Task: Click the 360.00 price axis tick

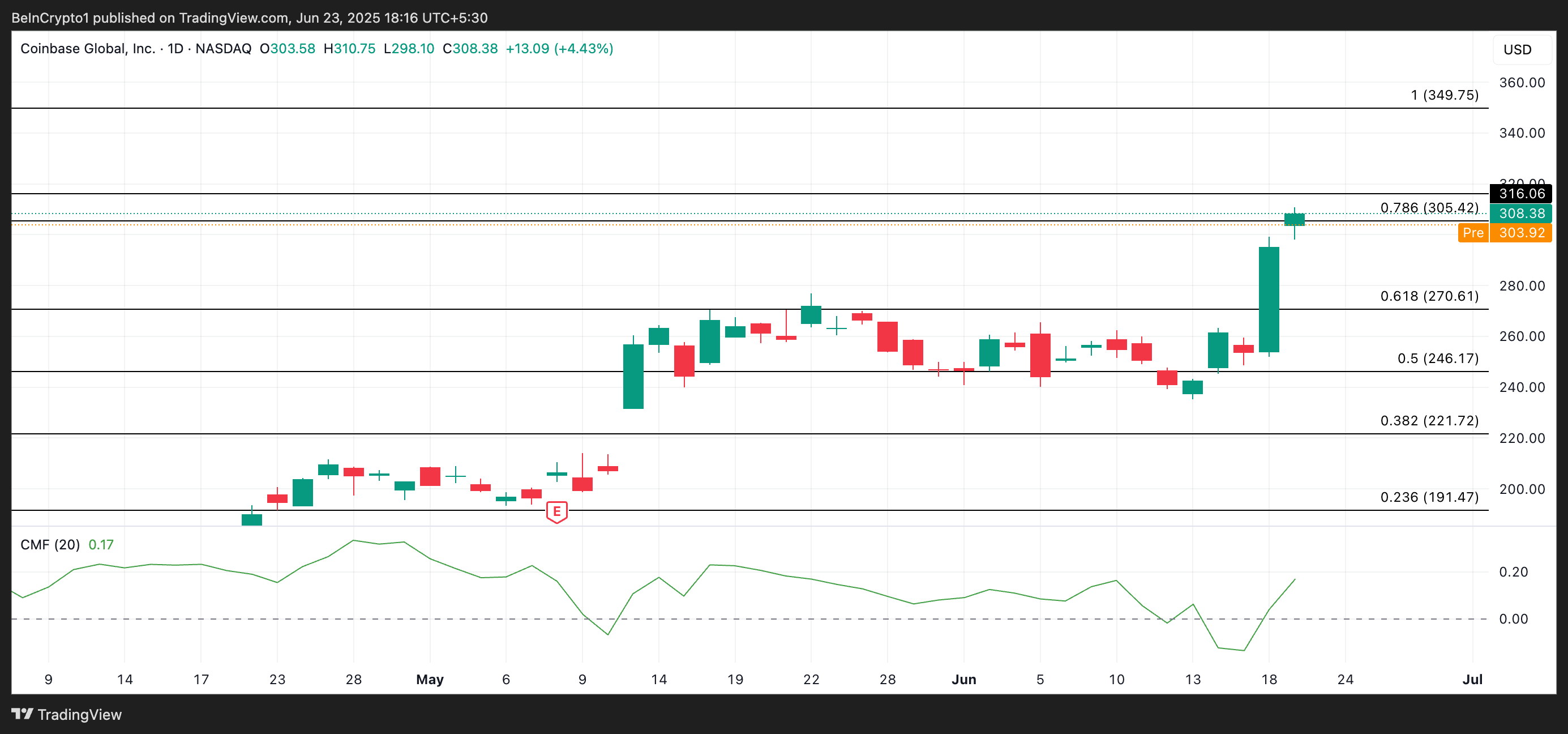Action: coord(1521,82)
